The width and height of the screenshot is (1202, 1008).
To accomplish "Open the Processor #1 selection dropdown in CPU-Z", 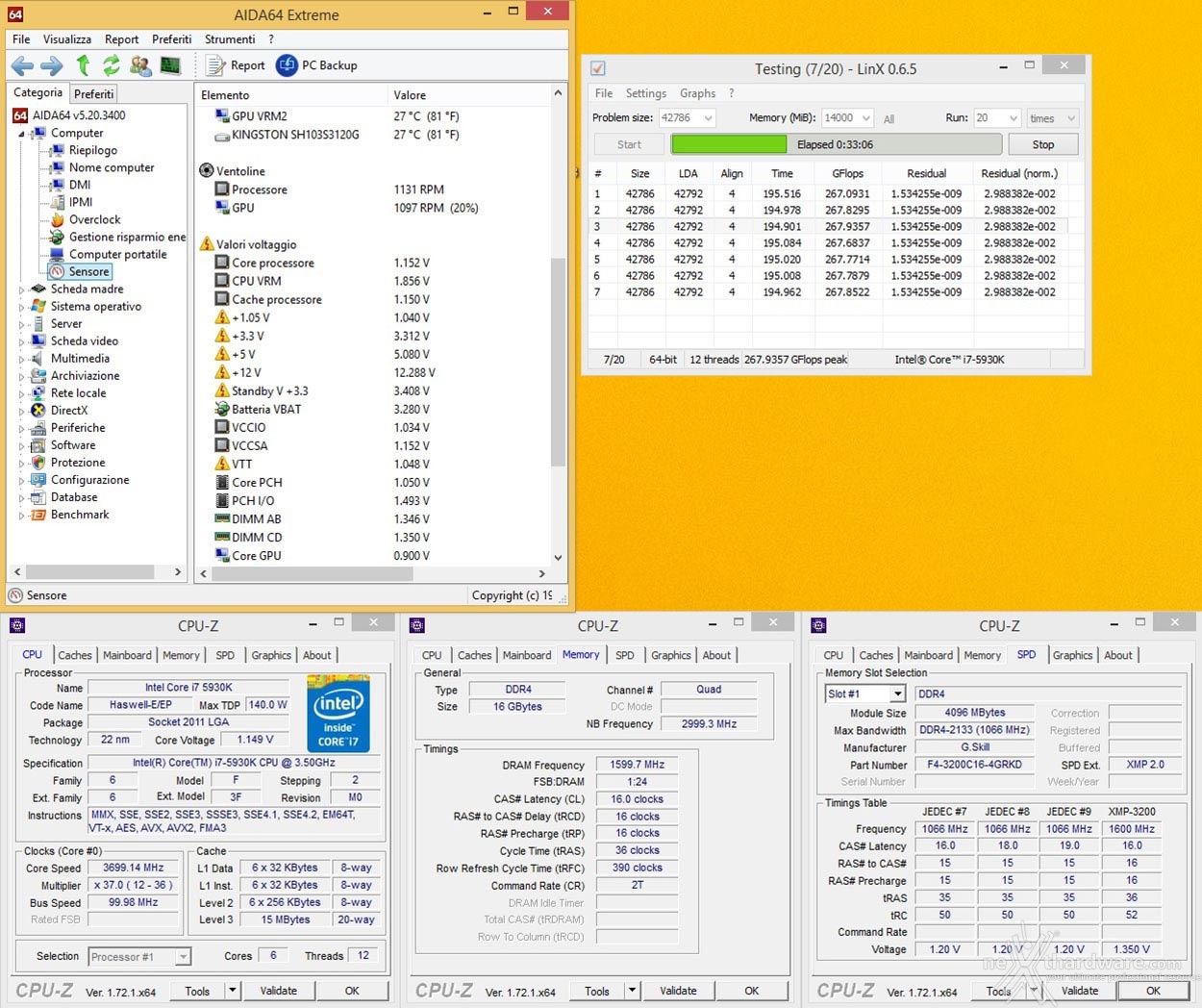I will pyautogui.click(x=183, y=957).
